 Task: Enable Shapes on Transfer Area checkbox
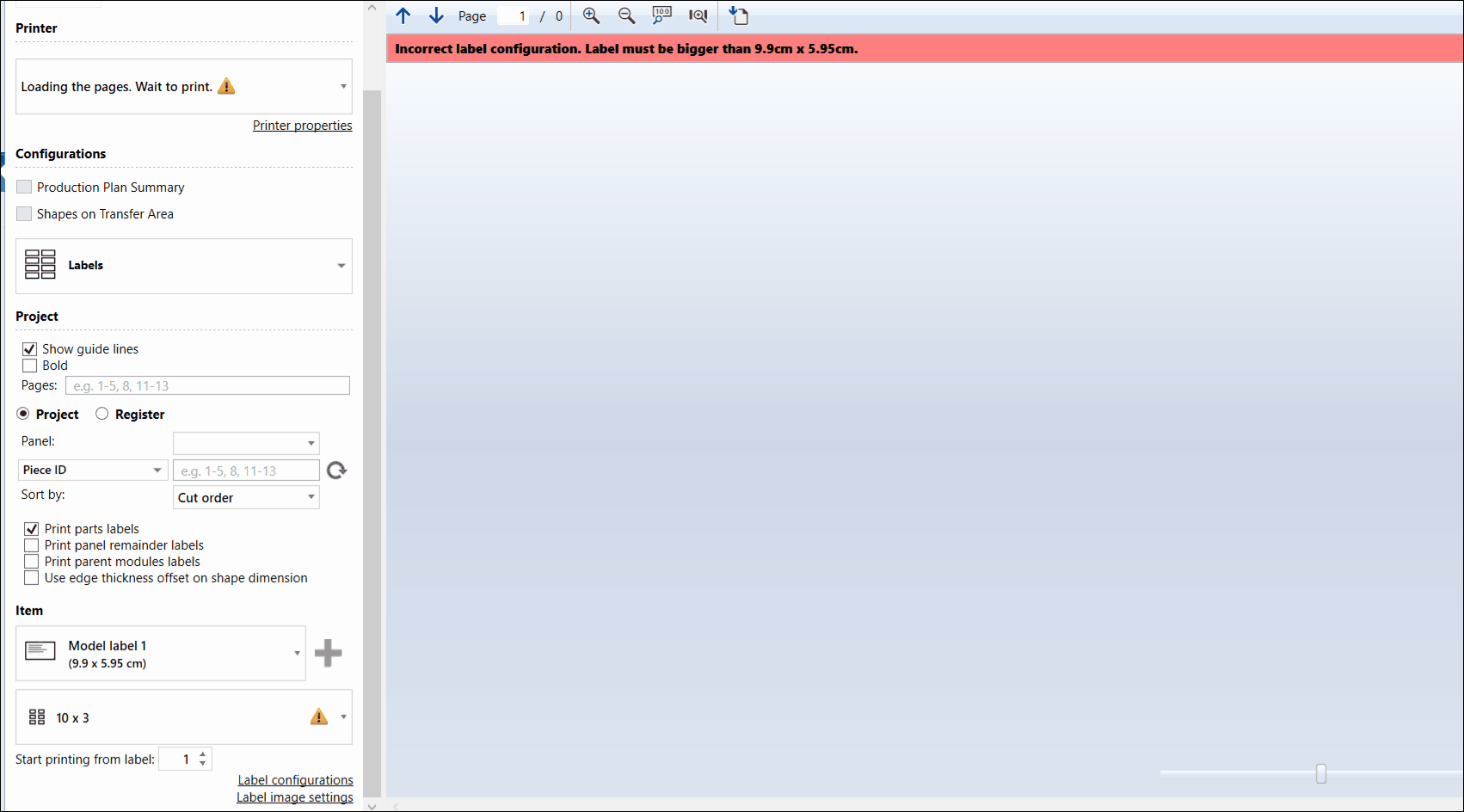[x=24, y=213]
